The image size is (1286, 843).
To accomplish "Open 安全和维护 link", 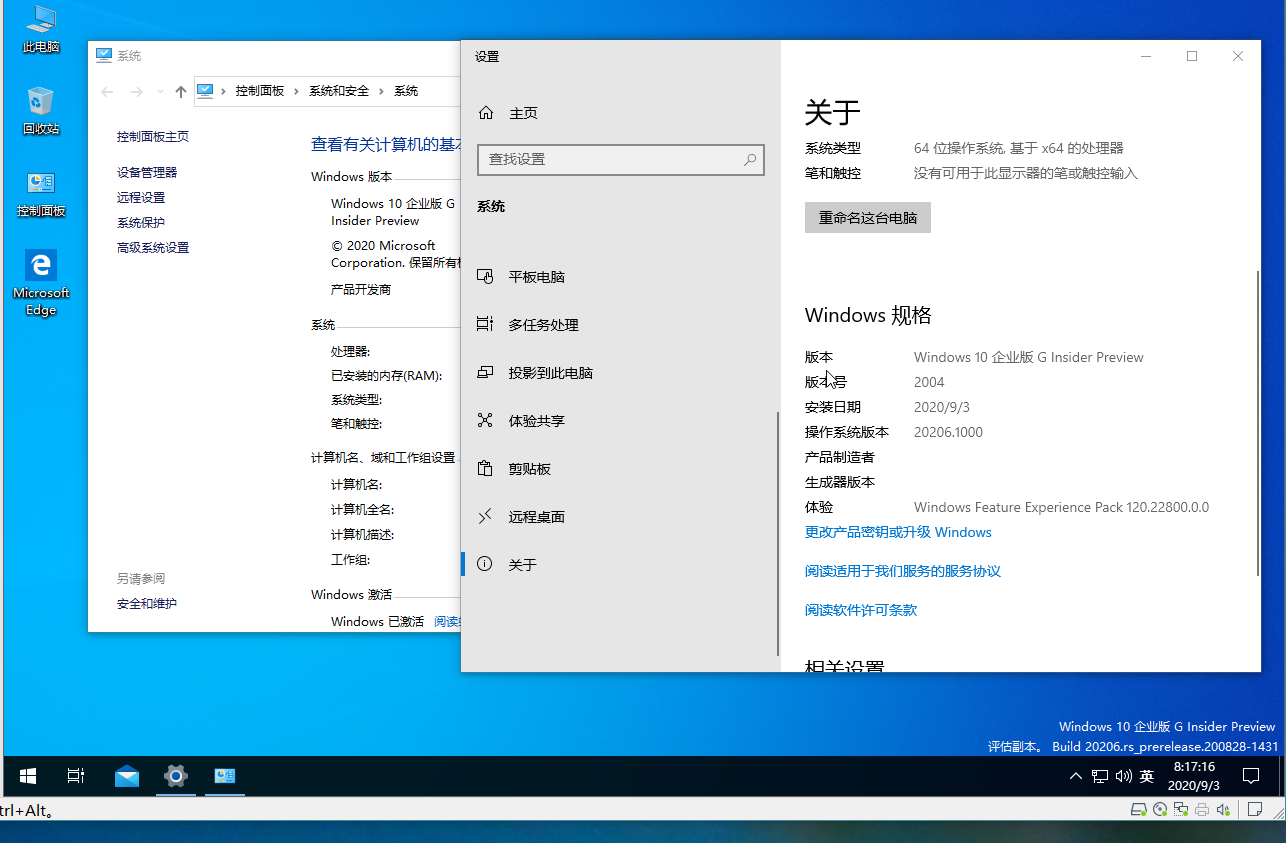I will 147,604.
